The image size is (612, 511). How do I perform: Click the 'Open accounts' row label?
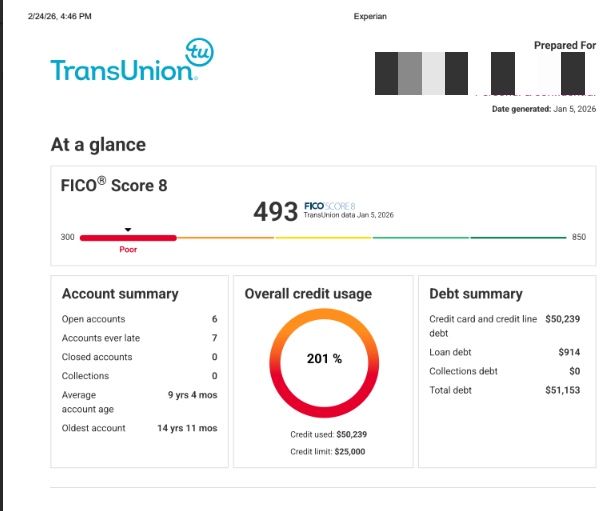93,319
